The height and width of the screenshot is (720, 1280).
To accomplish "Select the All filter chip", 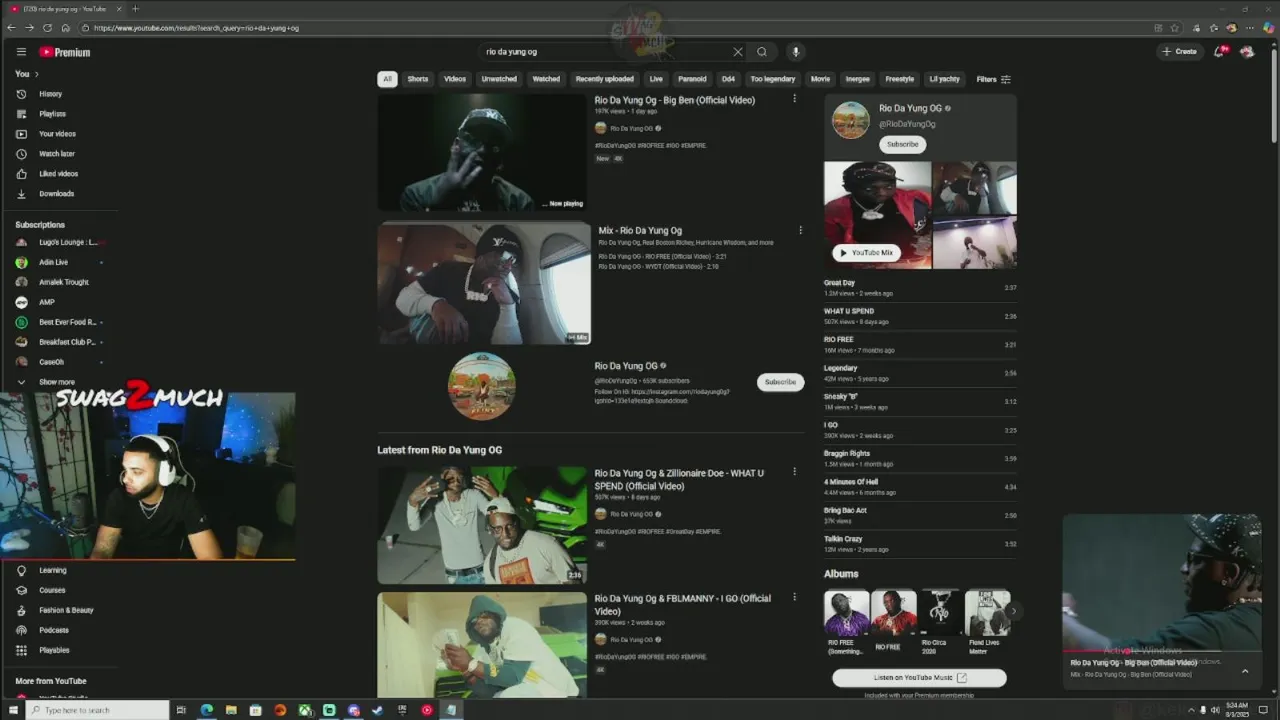I will point(387,79).
